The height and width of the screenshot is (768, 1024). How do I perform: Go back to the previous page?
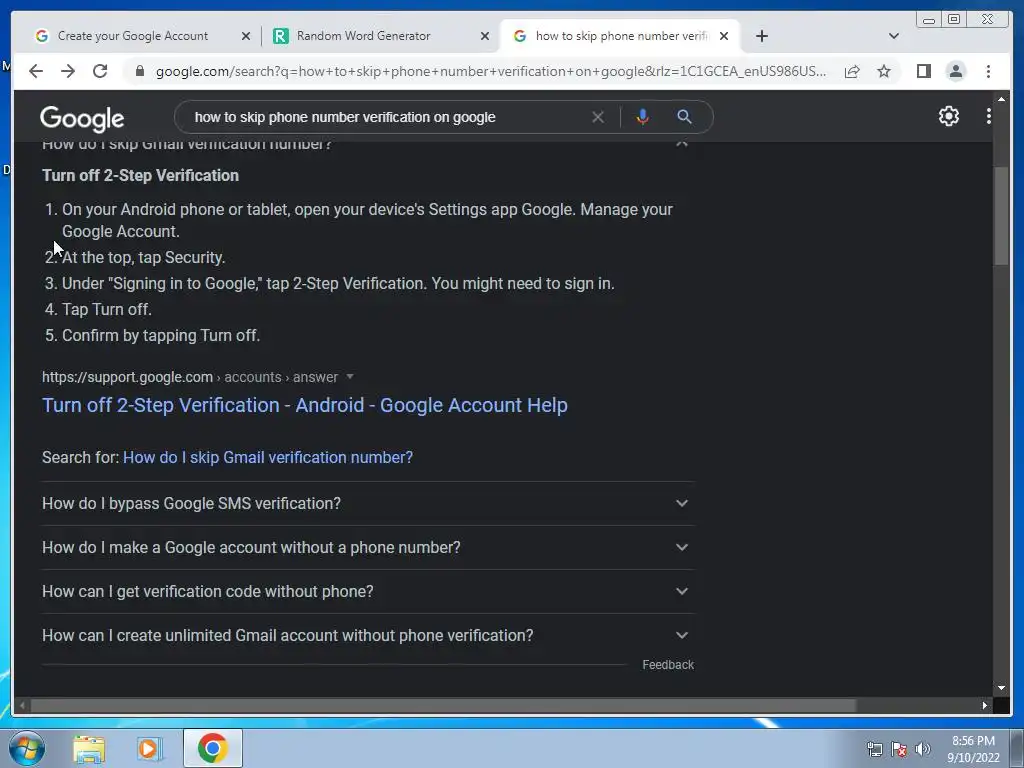point(36,71)
